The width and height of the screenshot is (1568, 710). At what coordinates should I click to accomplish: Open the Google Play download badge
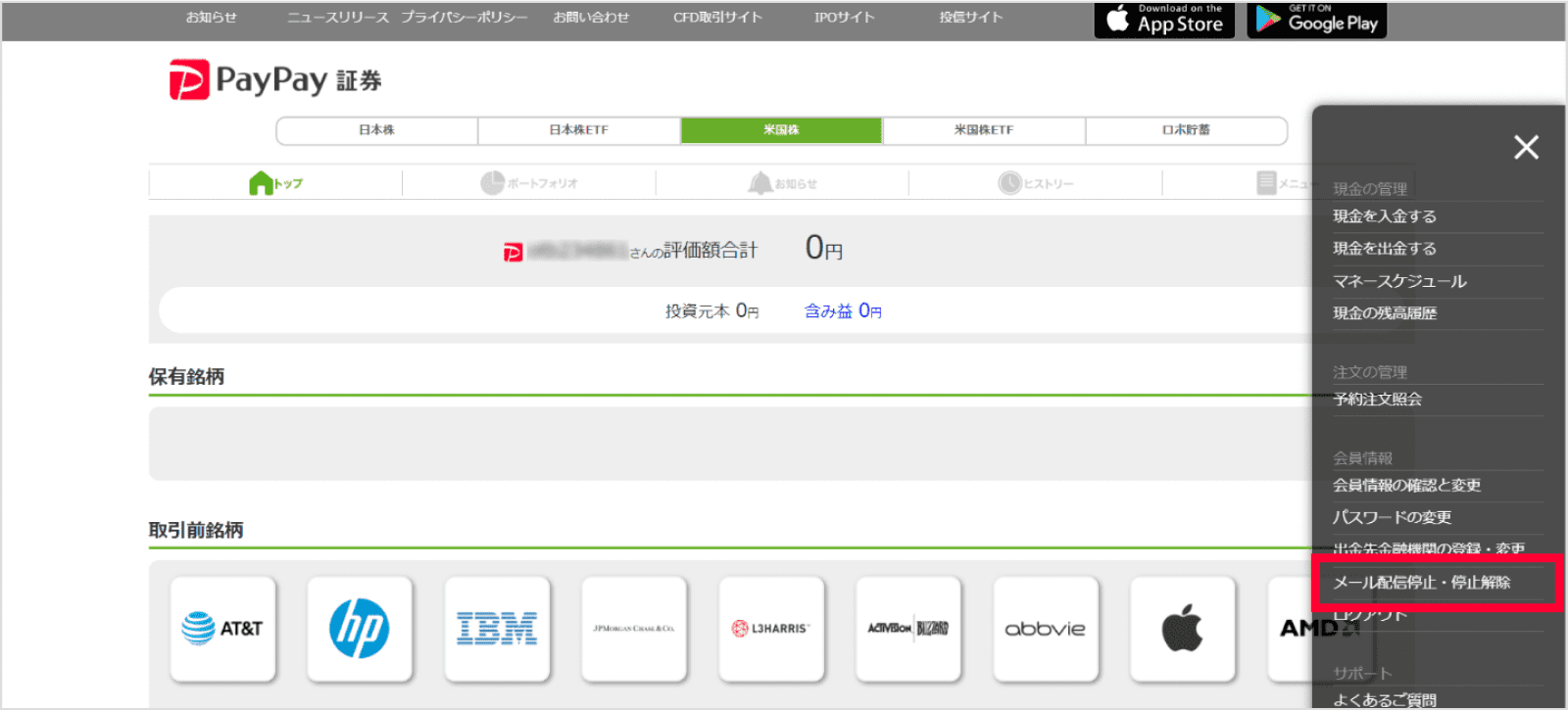(1317, 20)
